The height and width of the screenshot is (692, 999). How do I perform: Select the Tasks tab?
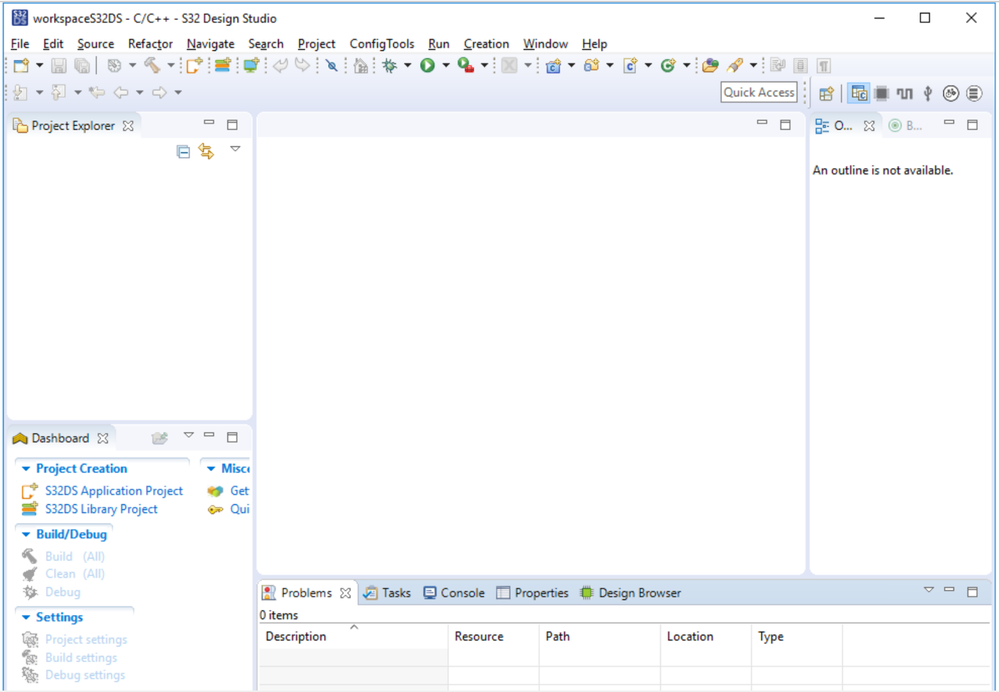click(x=387, y=593)
